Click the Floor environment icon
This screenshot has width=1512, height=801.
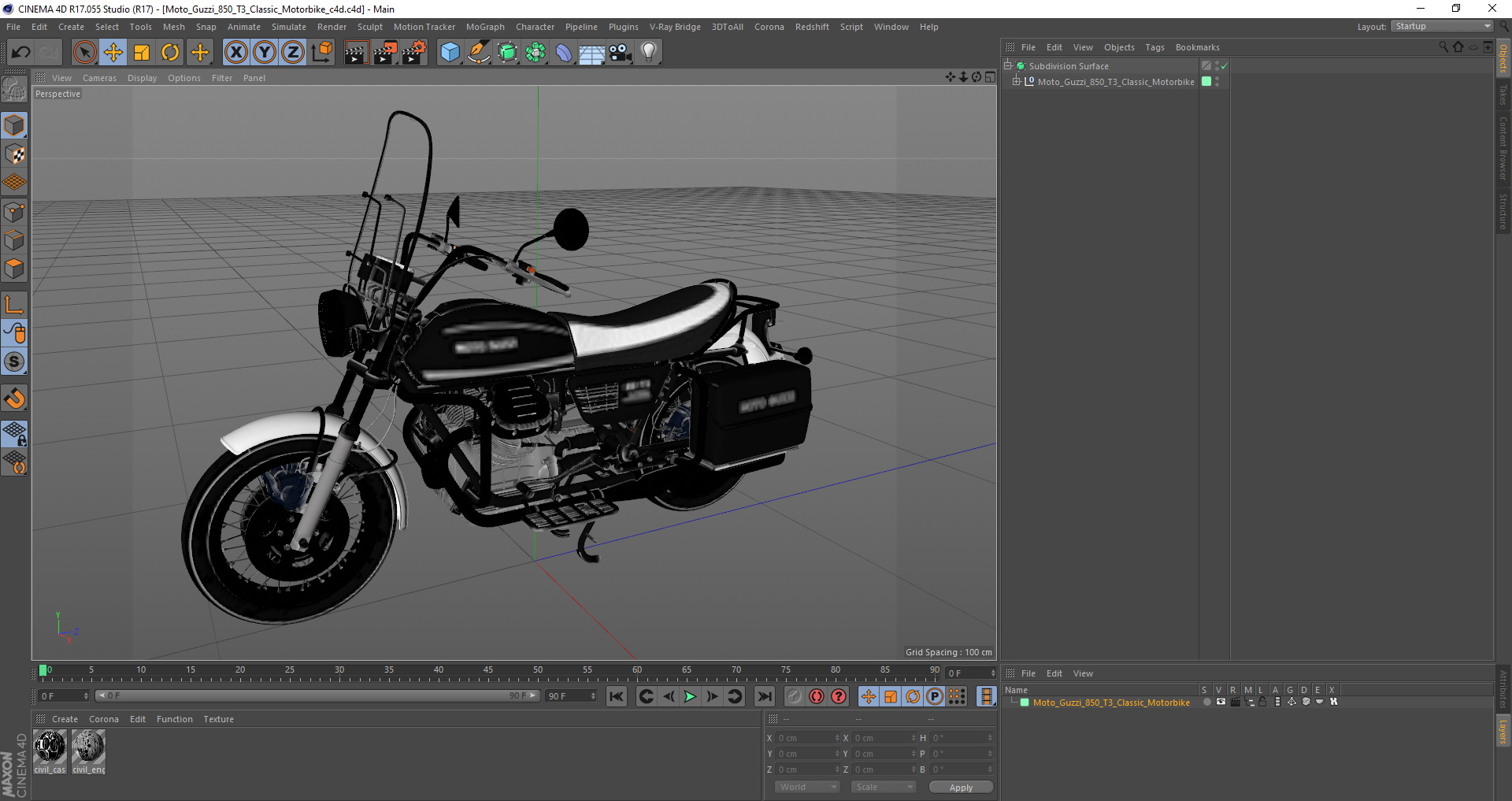click(591, 53)
